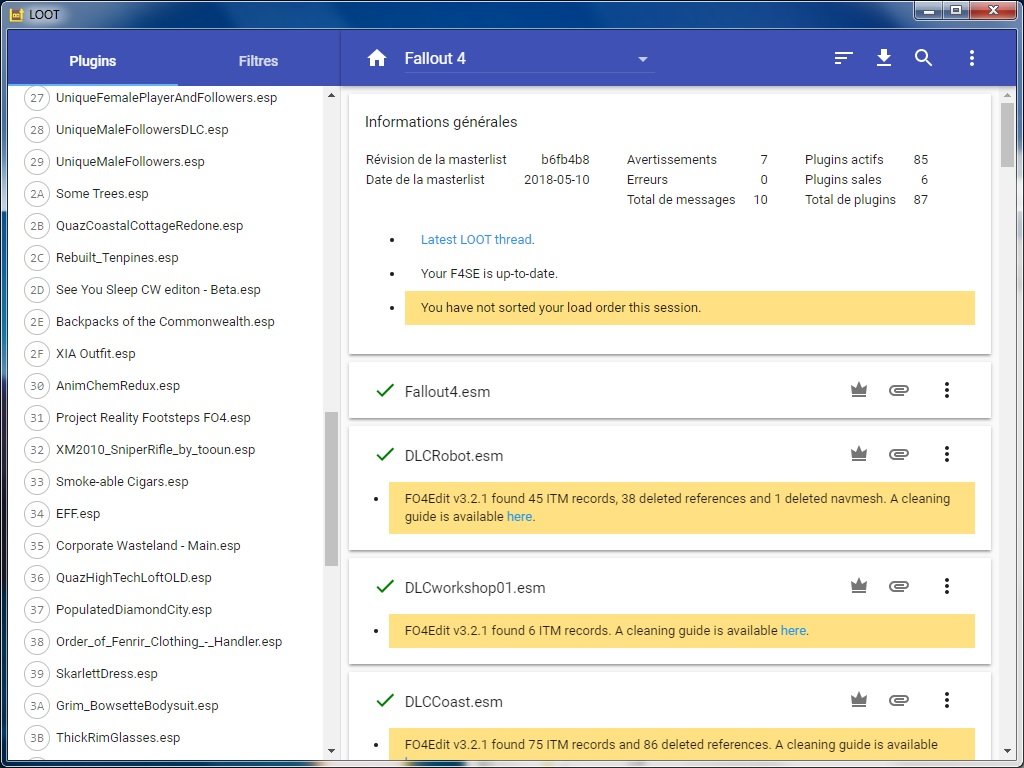Click the Fallout4.esm card title
Image resolution: width=1024 pixels, height=768 pixels.
point(447,392)
